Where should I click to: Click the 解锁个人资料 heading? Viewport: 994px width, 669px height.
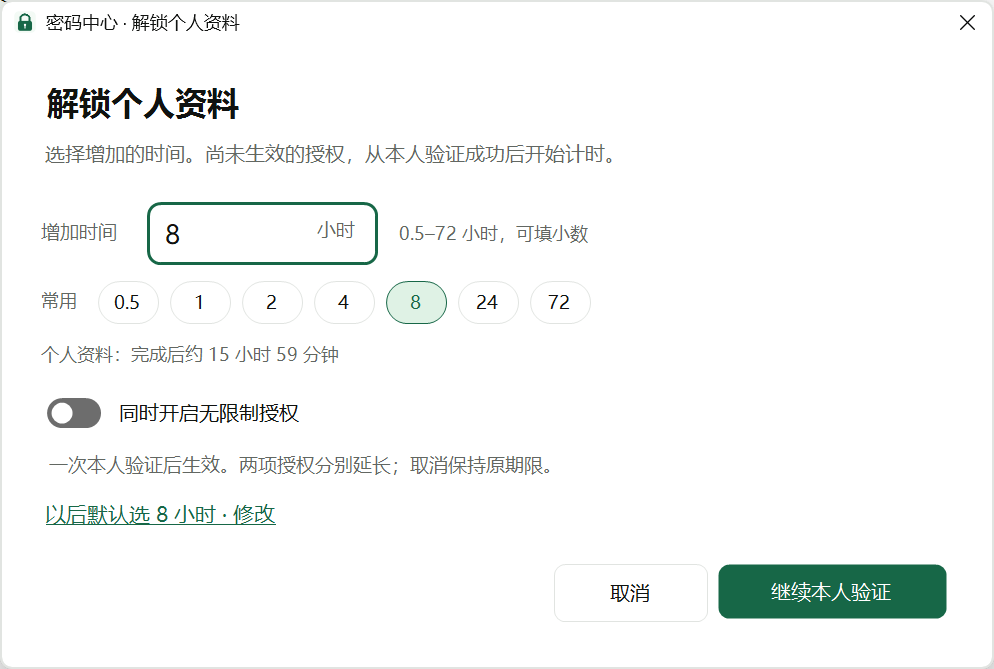[x=143, y=104]
